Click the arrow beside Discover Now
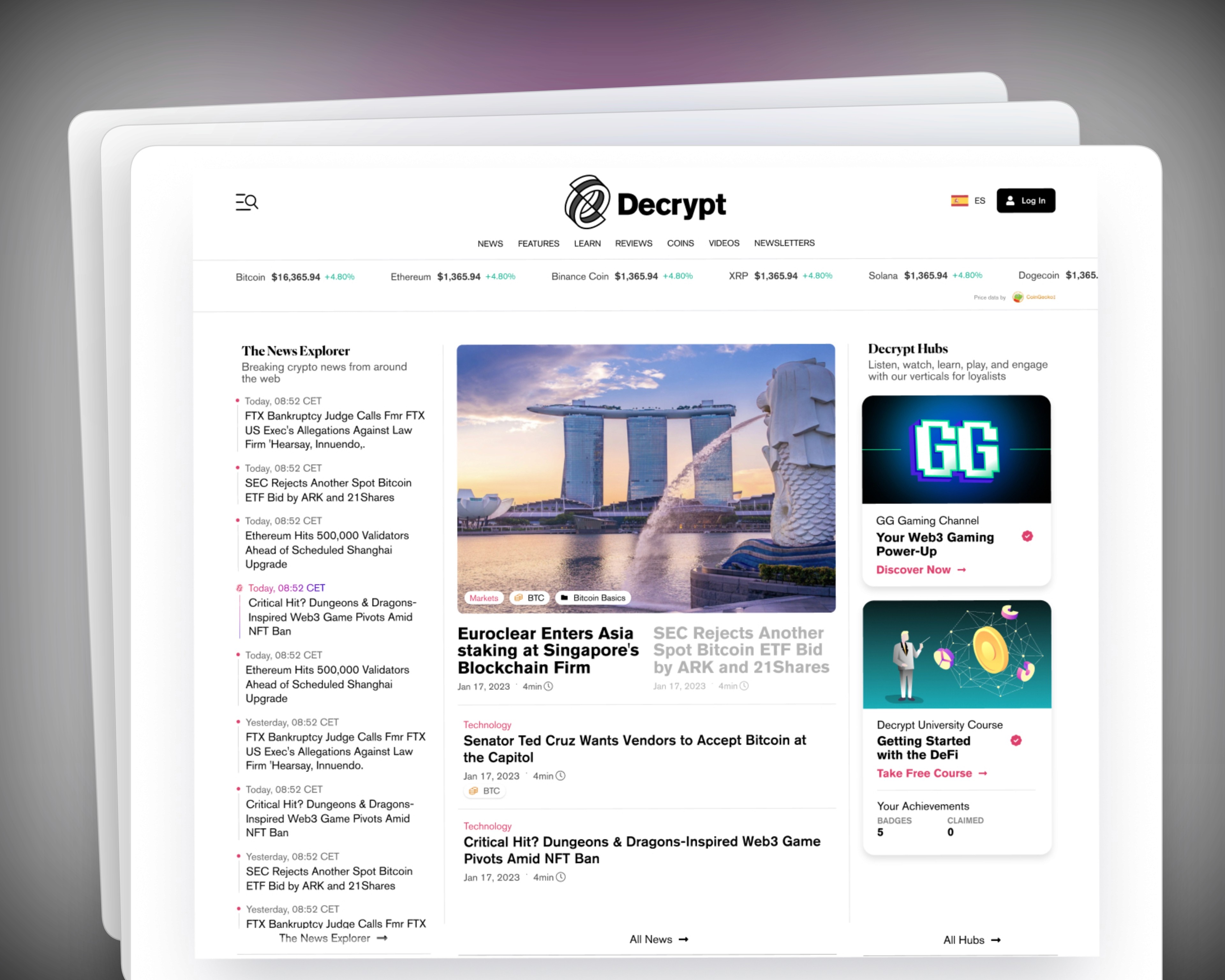This screenshot has height=980, width=1225. click(961, 570)
